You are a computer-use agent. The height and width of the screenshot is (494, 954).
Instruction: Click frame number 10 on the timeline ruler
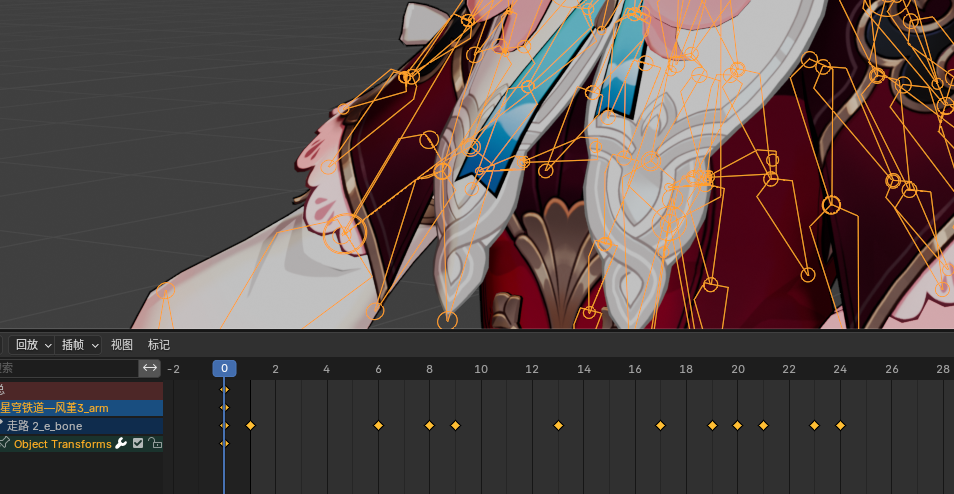point(481,369)
